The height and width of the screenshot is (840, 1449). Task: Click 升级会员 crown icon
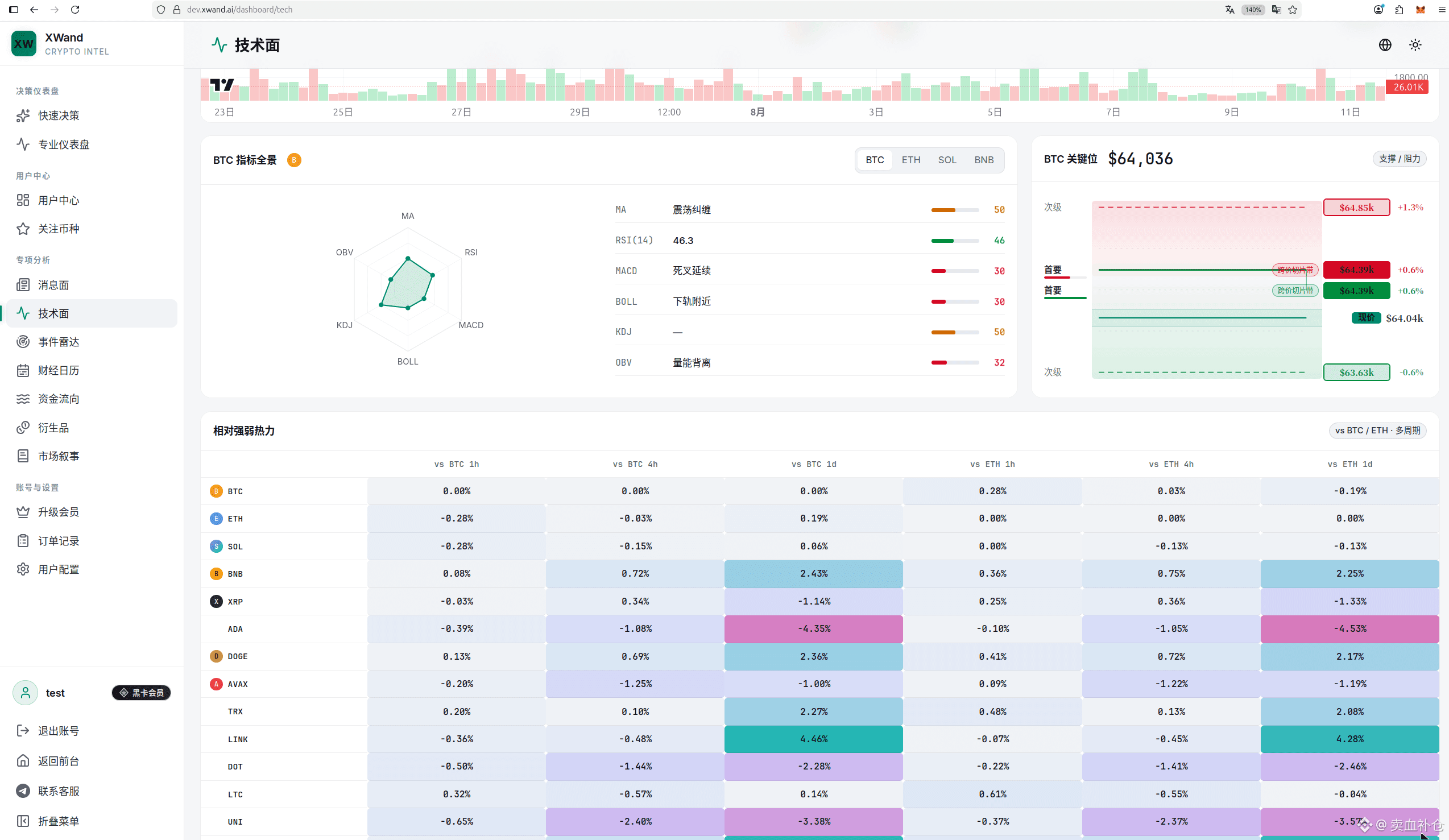click(x=23, y=512)
